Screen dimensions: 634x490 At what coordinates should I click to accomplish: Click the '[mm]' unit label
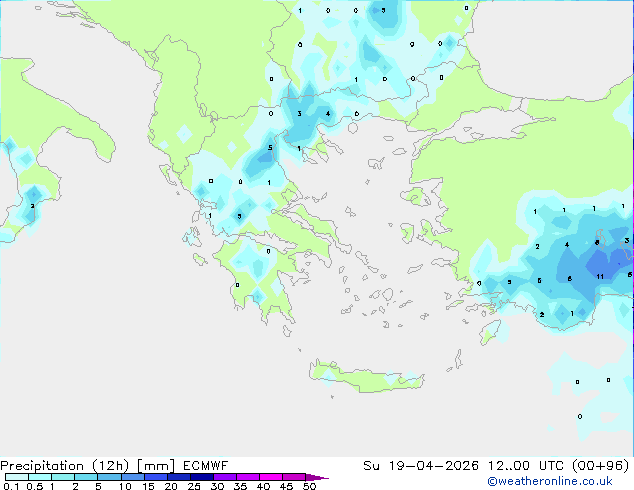(x=156, y=466)
